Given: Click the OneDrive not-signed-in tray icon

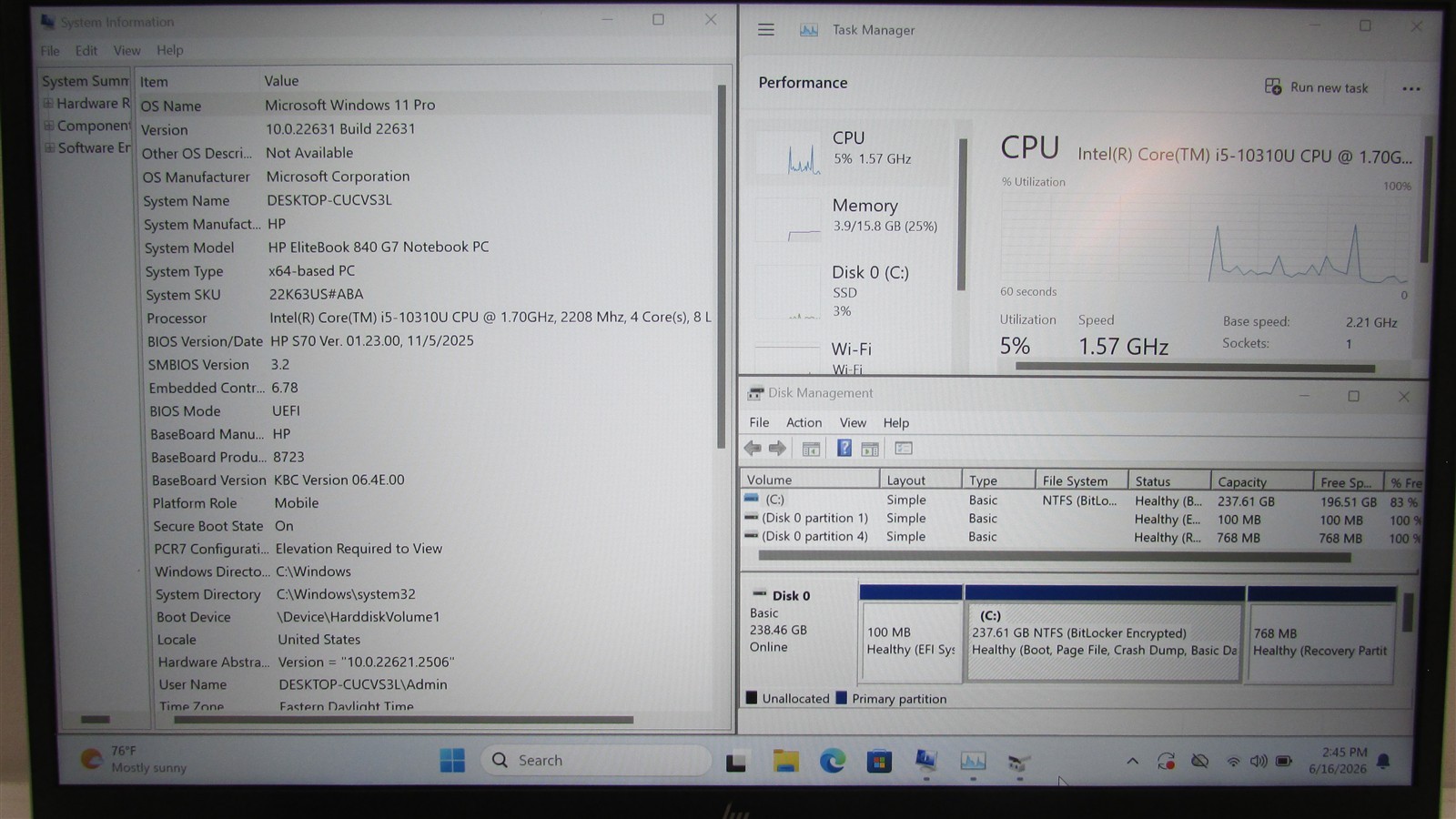Looking at the screenshot, I should (x=1200, y=761).
